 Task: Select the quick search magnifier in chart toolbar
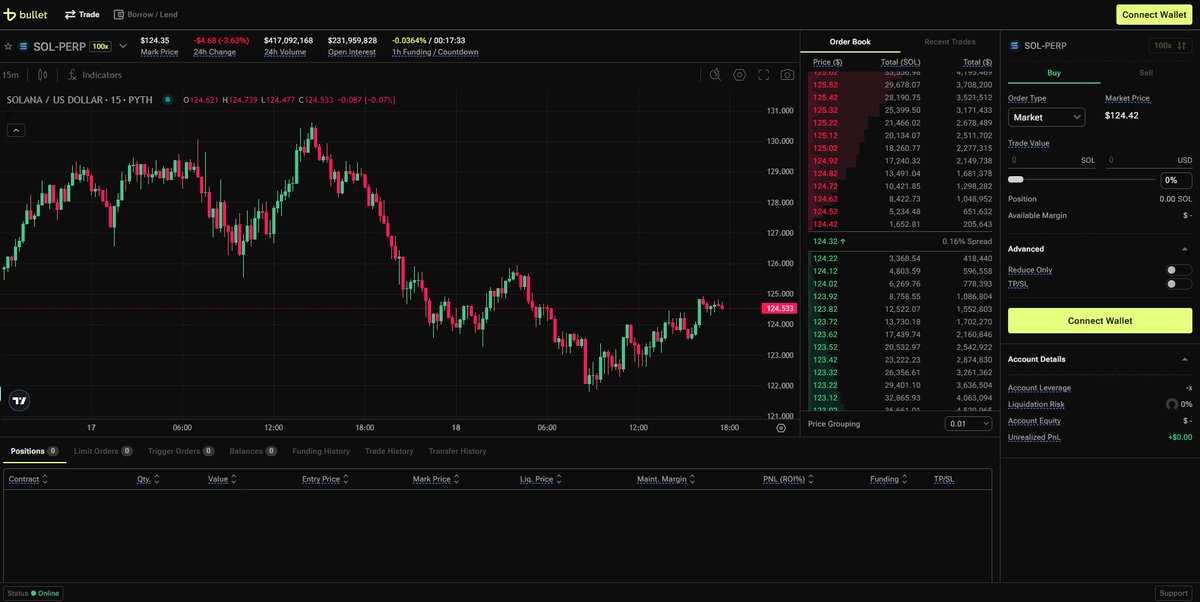click(716, 75)
